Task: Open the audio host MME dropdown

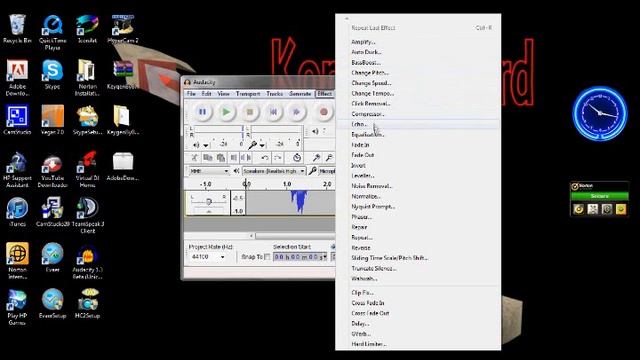Action: pyautogui.click(x=209, y=171)
